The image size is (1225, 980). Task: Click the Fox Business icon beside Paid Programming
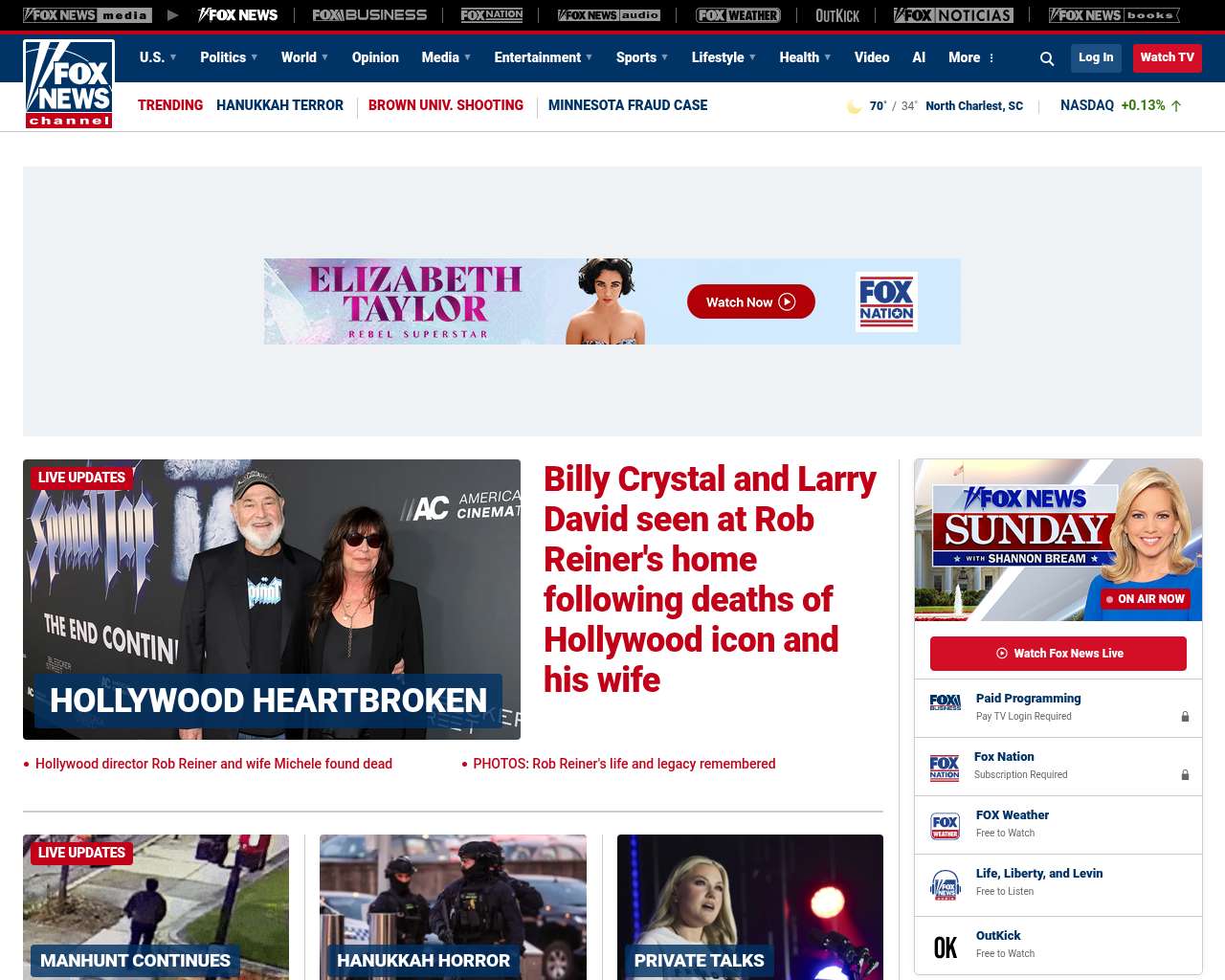[x=946, y=702]
